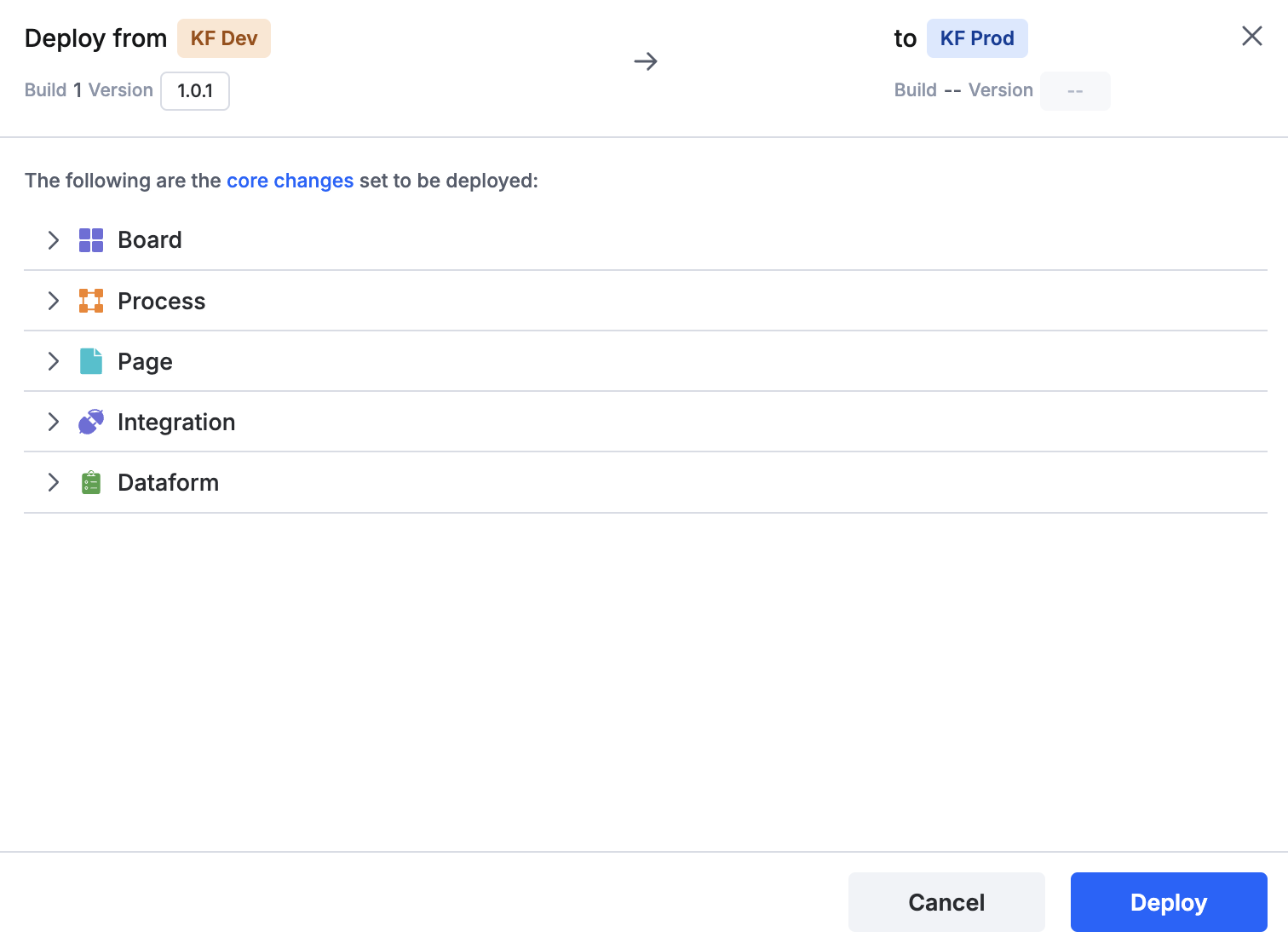Viewport: 1288px width, 949px height.
Task: Edit the source version 1.0.1 field
Action: click(x=195, y=91)
